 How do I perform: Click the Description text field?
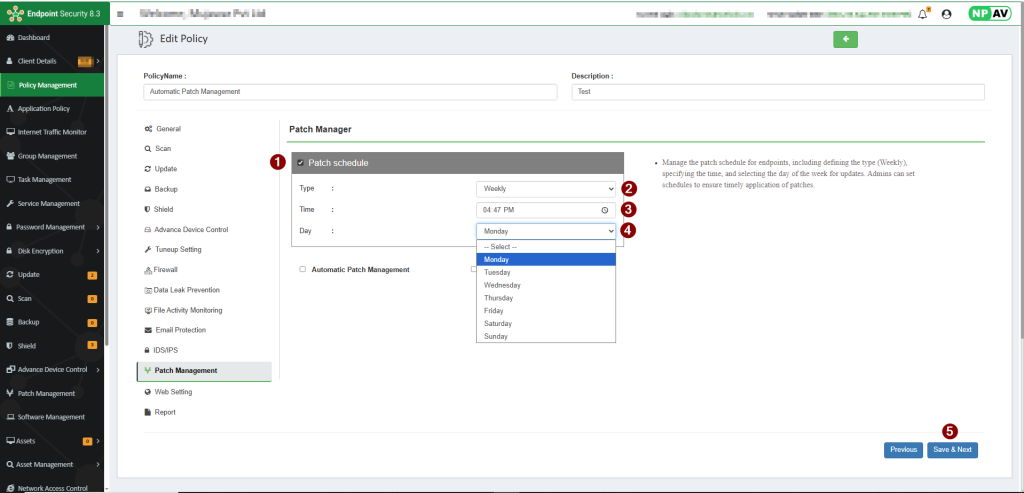coord(777,92)
